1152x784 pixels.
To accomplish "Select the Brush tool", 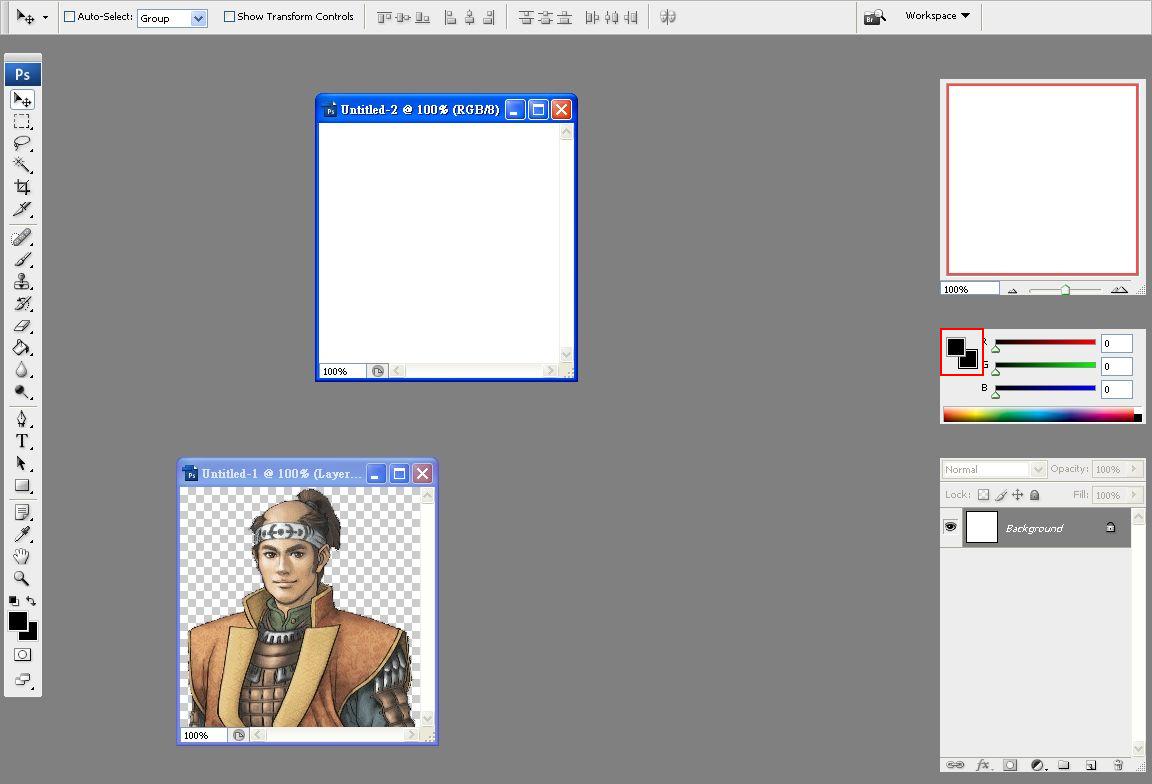I will pyautogui.click(x=22, y=259).
